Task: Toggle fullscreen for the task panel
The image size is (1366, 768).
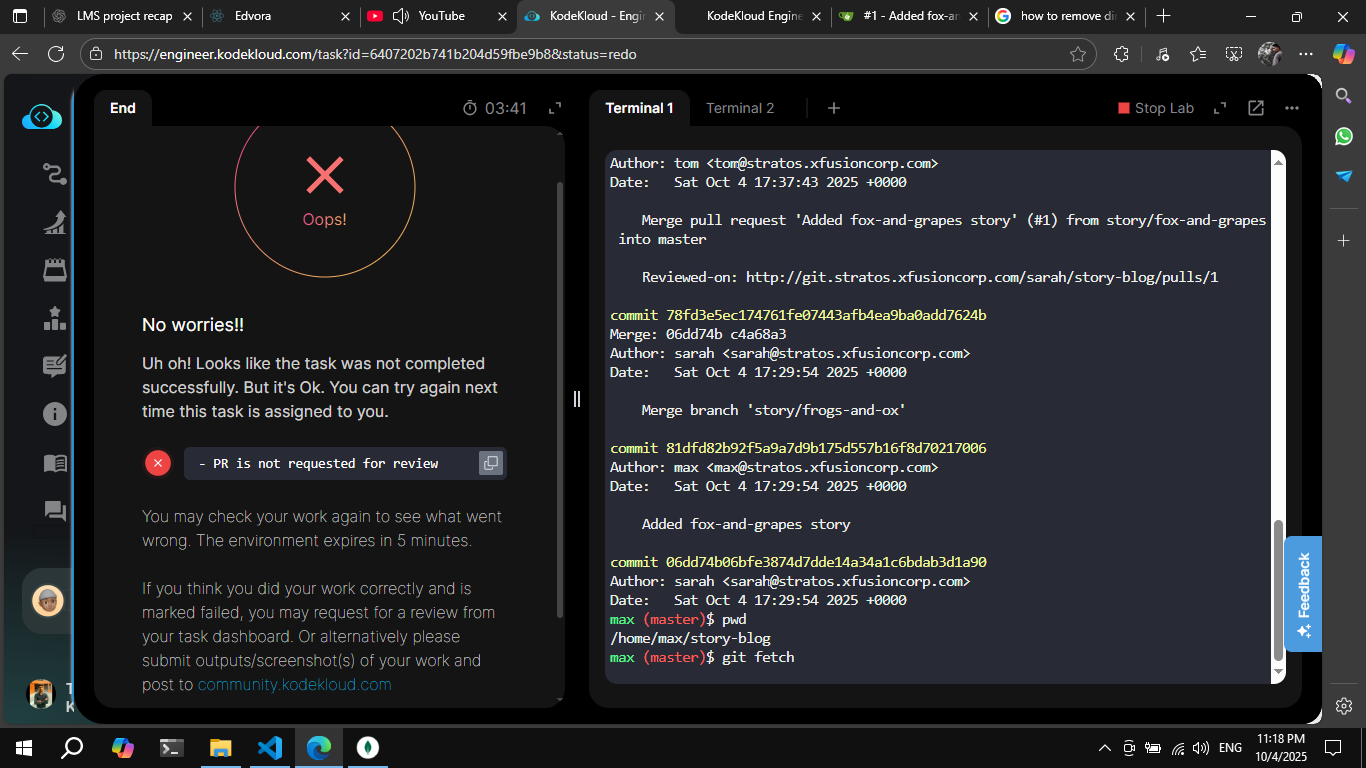Action: (555, 108)
